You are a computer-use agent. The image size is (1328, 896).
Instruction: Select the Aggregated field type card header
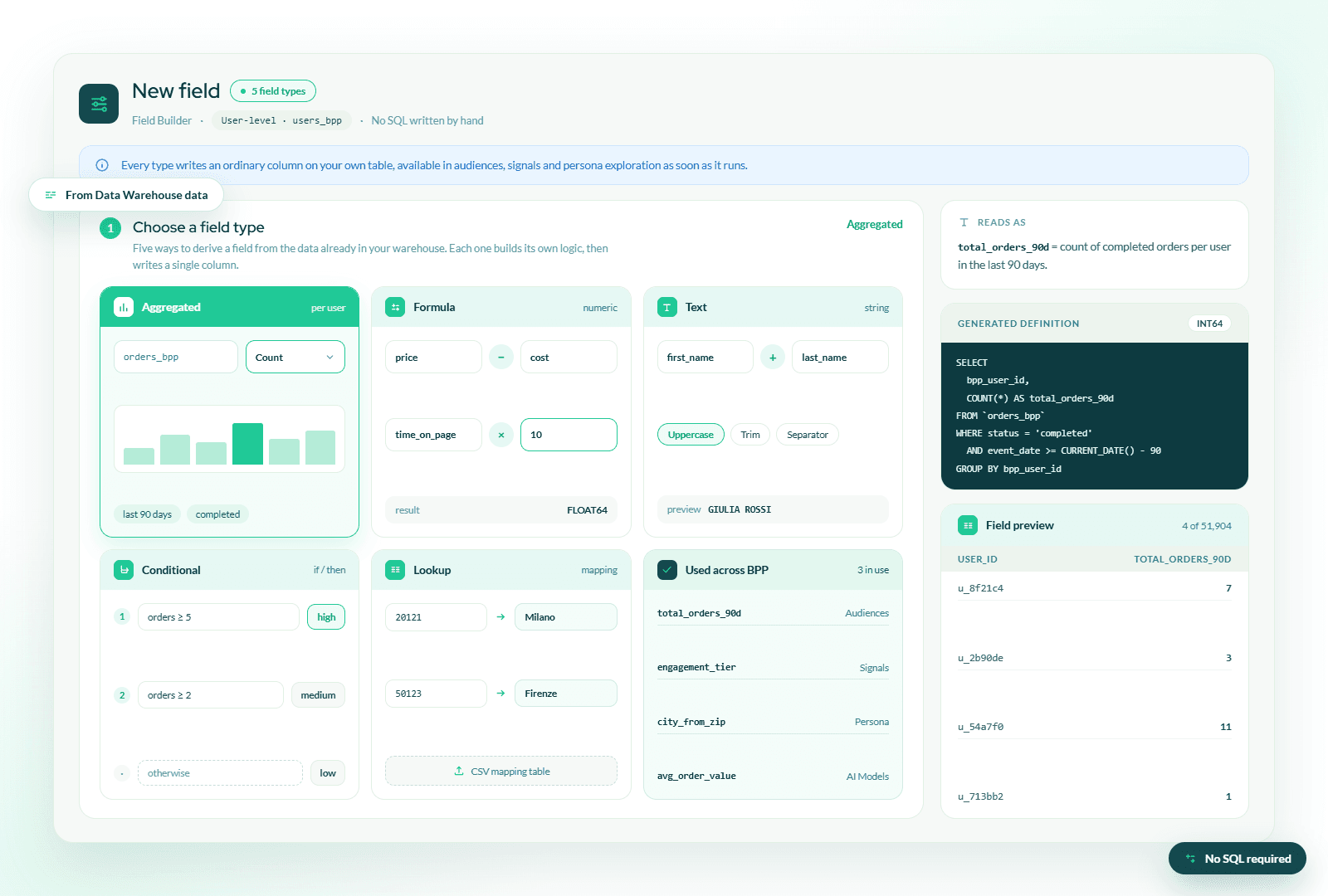pyautogui.click(x=229, y=307)
